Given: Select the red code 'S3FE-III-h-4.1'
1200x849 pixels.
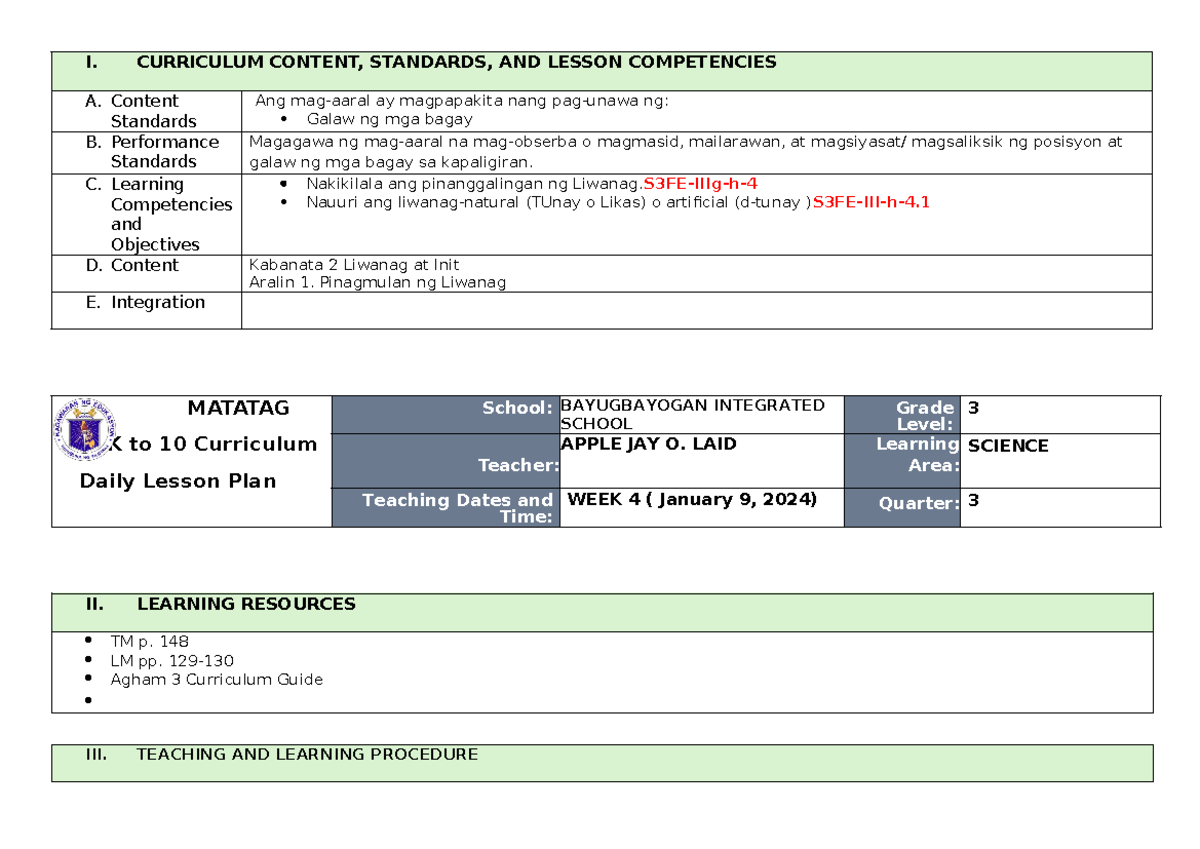Looking at the screenshot, I should point(871,202).
